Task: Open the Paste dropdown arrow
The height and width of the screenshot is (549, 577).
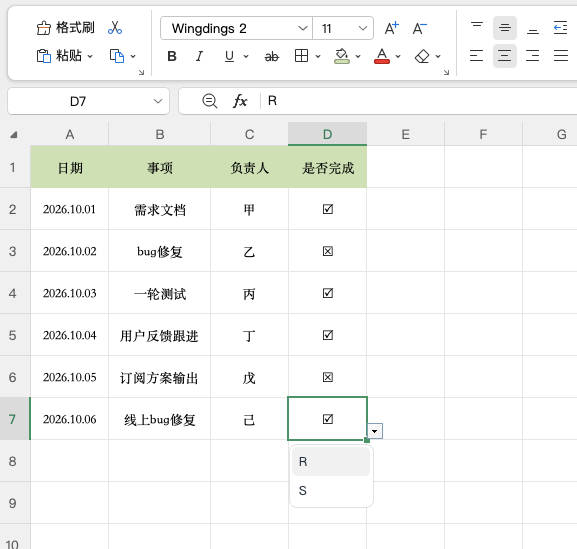Action: [x=90, y=56]
